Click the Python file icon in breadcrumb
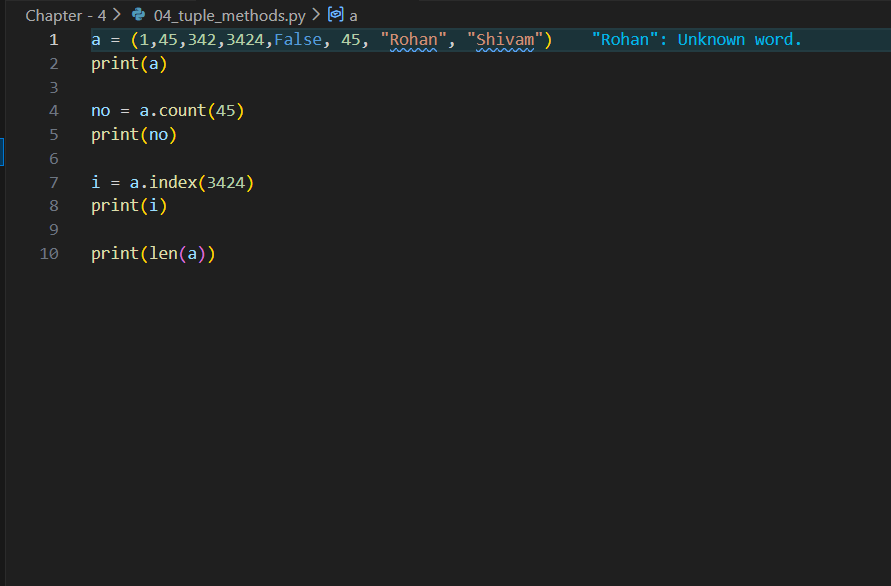The width and height of the screenshot is (891, 586). [139, 14]
